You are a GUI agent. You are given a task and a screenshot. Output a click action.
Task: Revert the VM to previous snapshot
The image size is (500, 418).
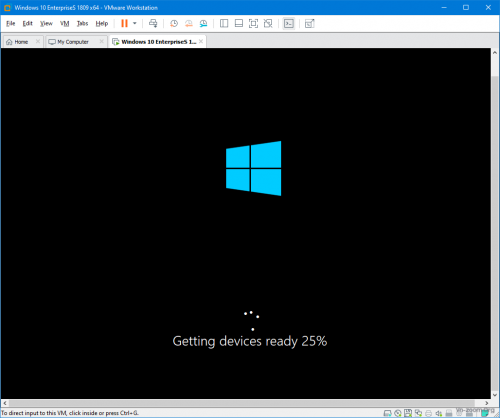(x=189, y=23)
